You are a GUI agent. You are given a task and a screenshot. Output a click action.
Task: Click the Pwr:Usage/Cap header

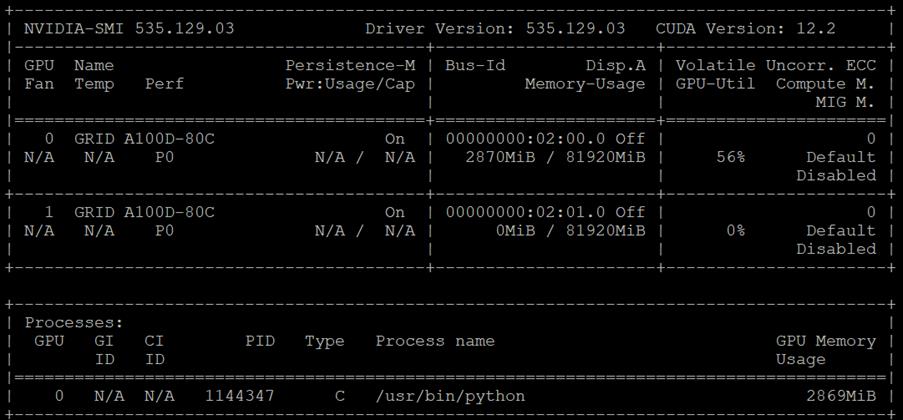350,84
